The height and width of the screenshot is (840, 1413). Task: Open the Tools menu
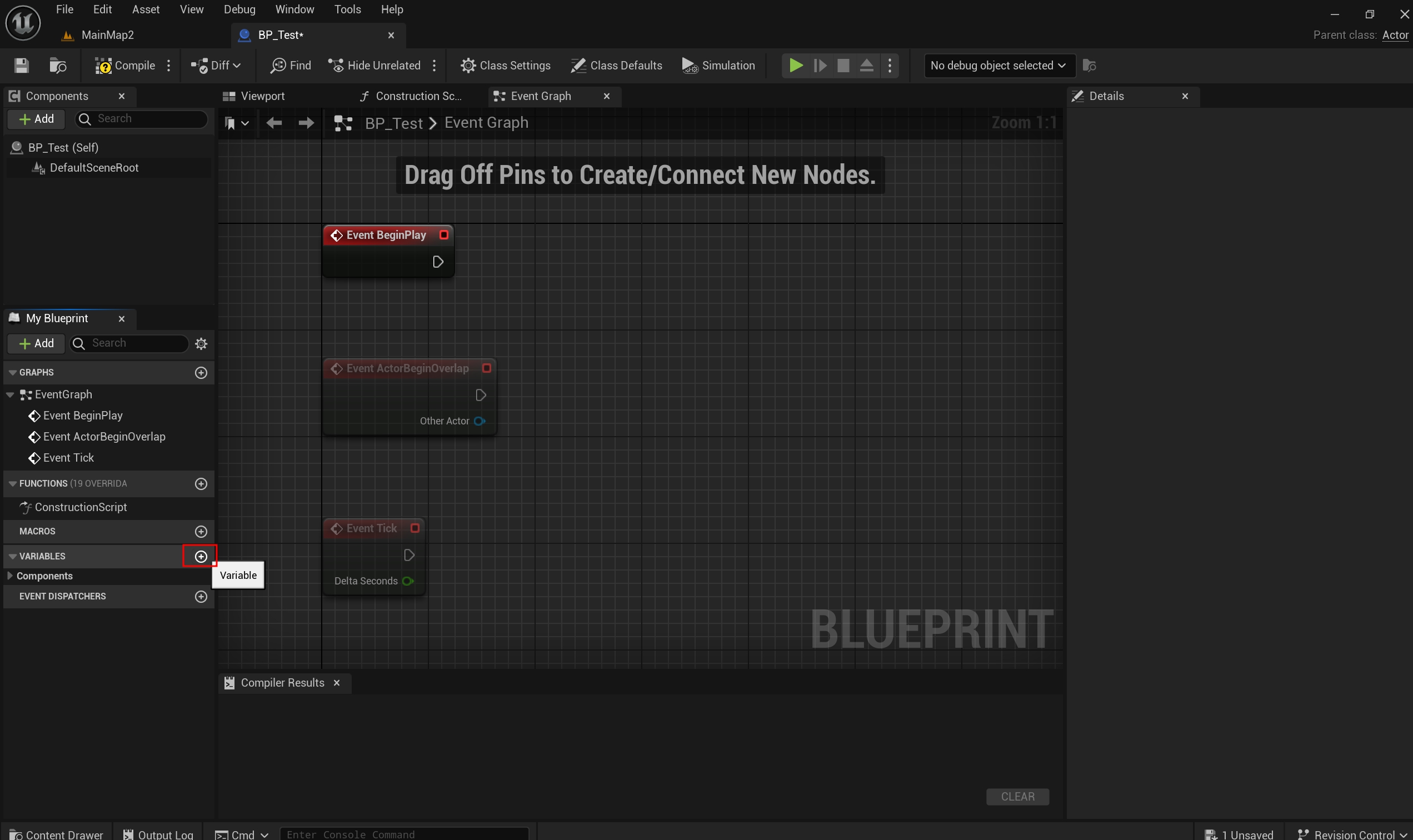(x=347, y=9)
